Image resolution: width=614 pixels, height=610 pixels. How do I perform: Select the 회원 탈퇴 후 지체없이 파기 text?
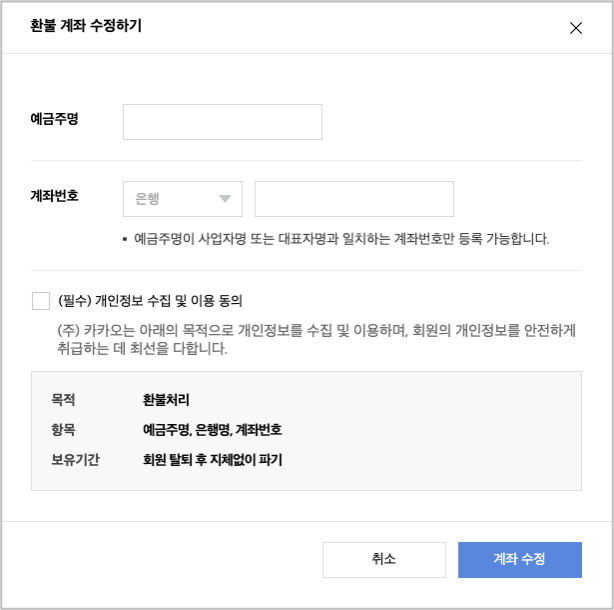click(212, 460)
